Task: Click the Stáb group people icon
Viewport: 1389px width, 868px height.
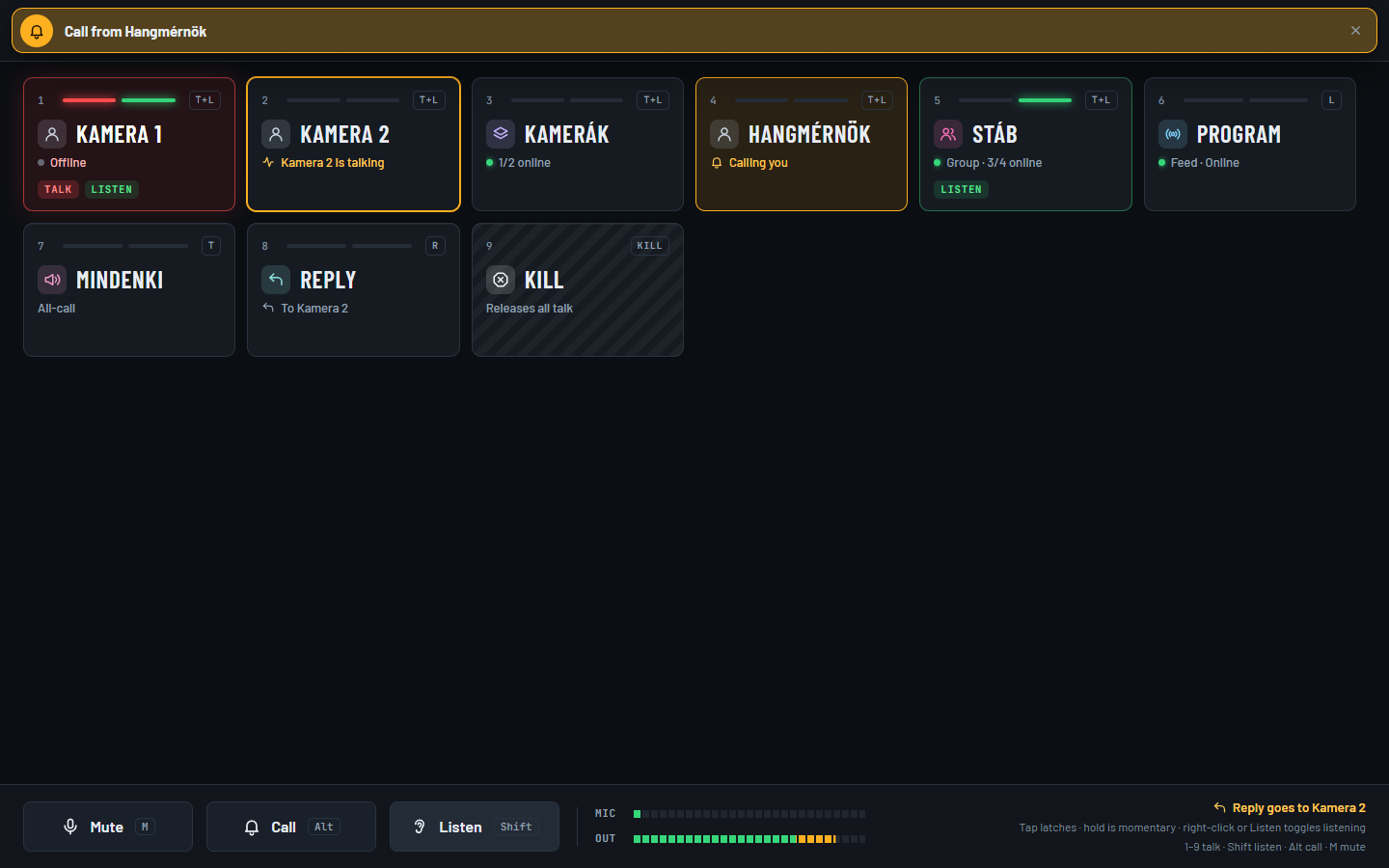Action: point(948,134)
